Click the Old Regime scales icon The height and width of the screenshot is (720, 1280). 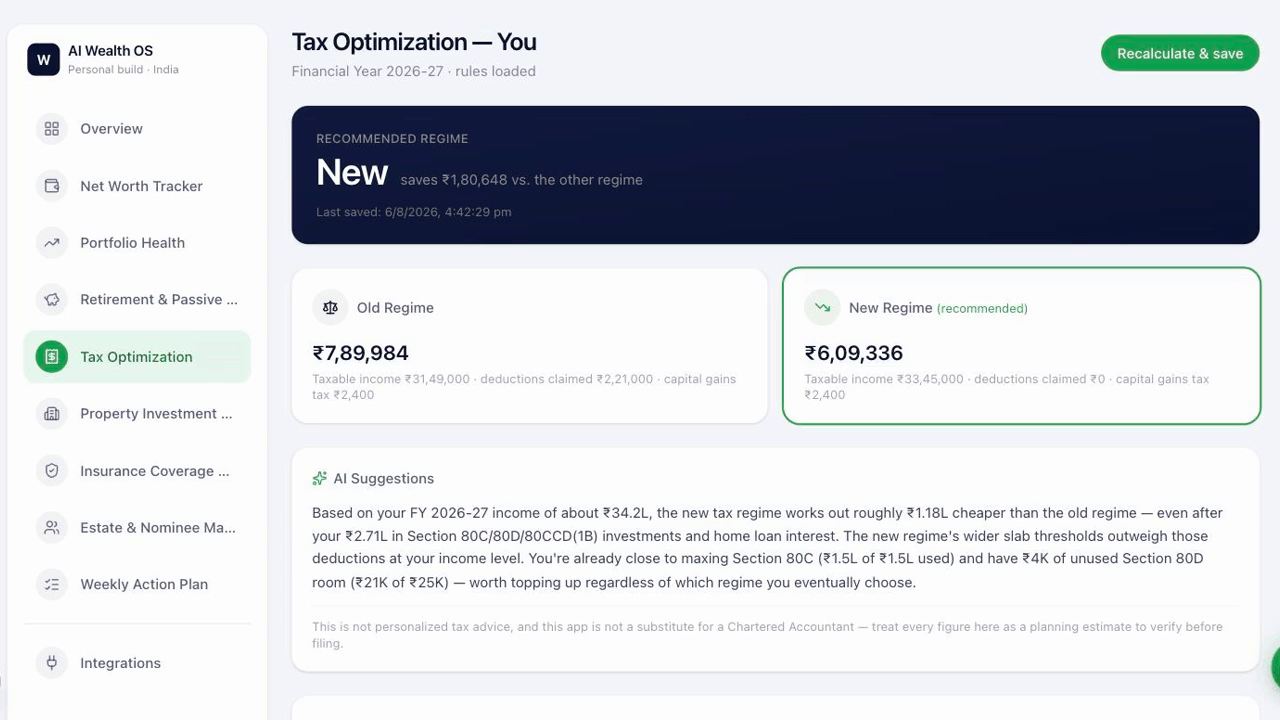coord(330,308)
